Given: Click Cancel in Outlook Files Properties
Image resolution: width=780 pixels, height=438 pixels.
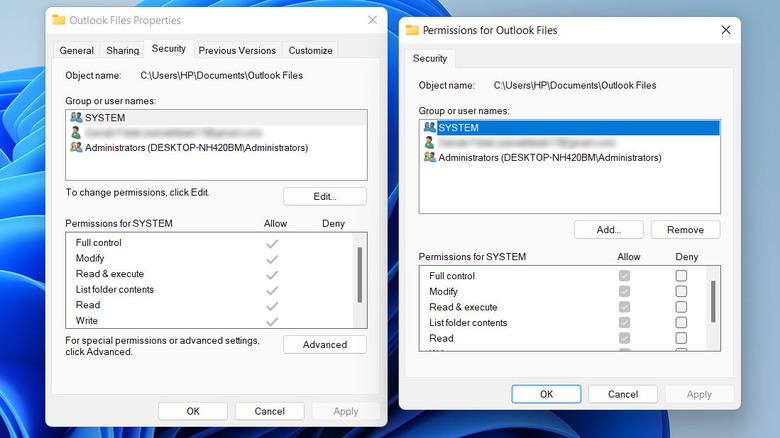Looking at the screenshot, I should click(270, 411).
